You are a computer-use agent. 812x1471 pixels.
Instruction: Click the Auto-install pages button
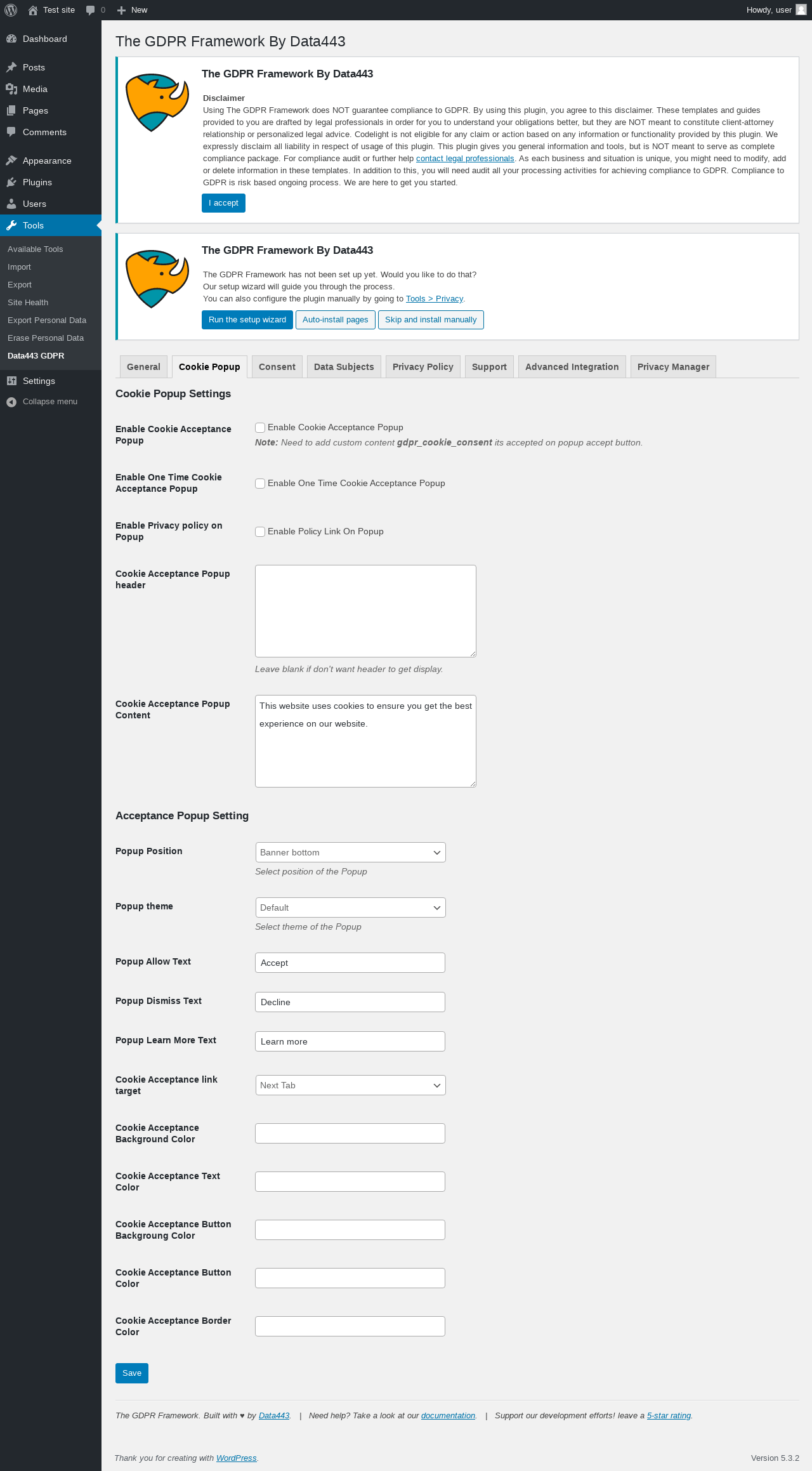(x=336, y=320)
